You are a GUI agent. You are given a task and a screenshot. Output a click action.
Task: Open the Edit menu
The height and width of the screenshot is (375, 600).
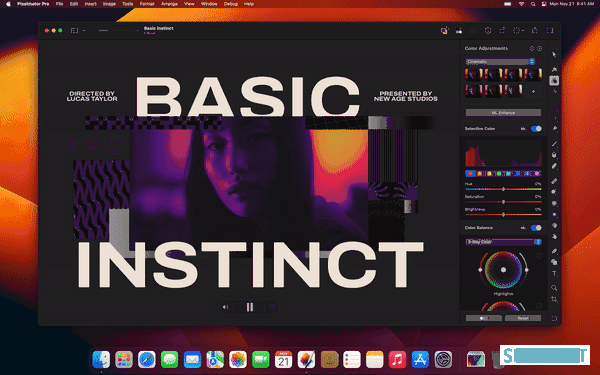74,4
